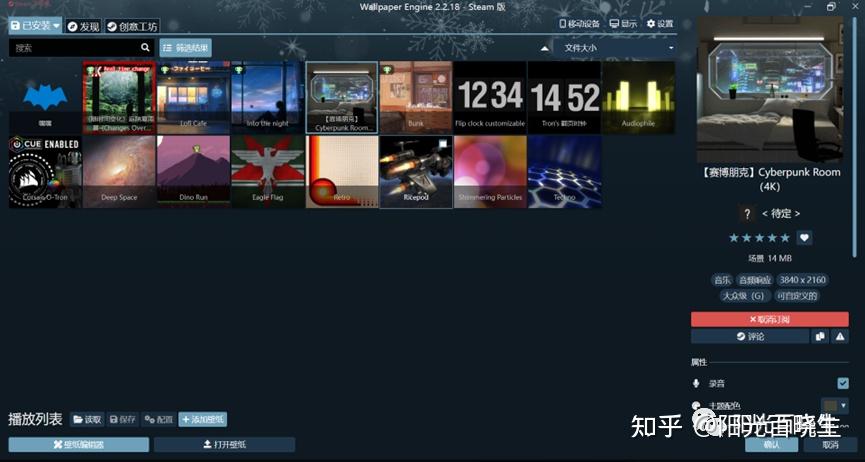Click the 可自定义的 customizable tag
Screen dimensions: 865x462
click(797, 296)
